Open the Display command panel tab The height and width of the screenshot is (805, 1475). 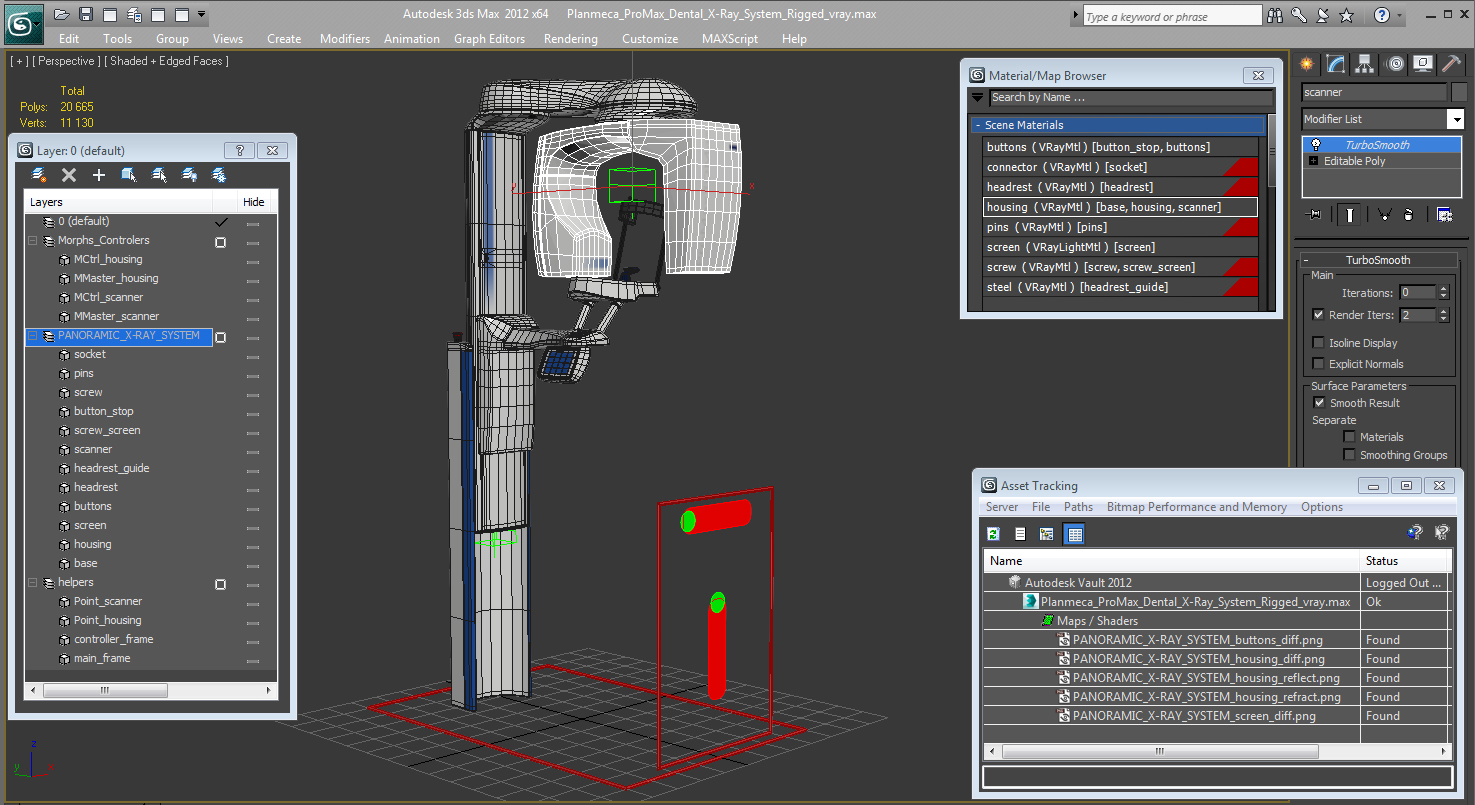(x=1424, y=64)
